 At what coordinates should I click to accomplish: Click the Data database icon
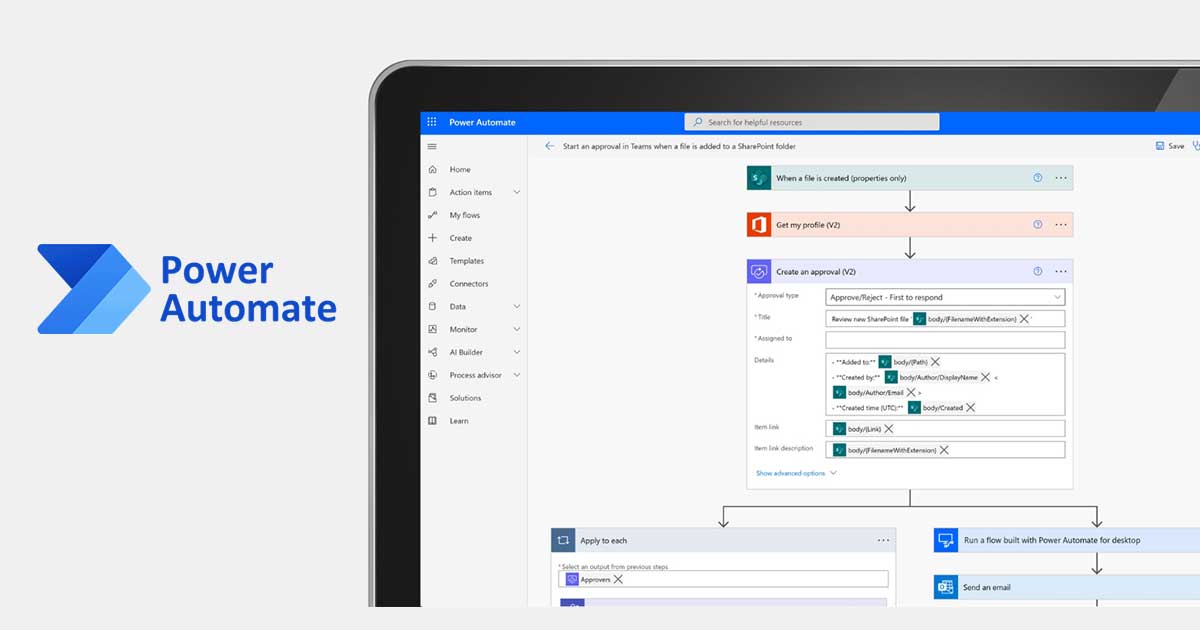[x=432, y=306]
